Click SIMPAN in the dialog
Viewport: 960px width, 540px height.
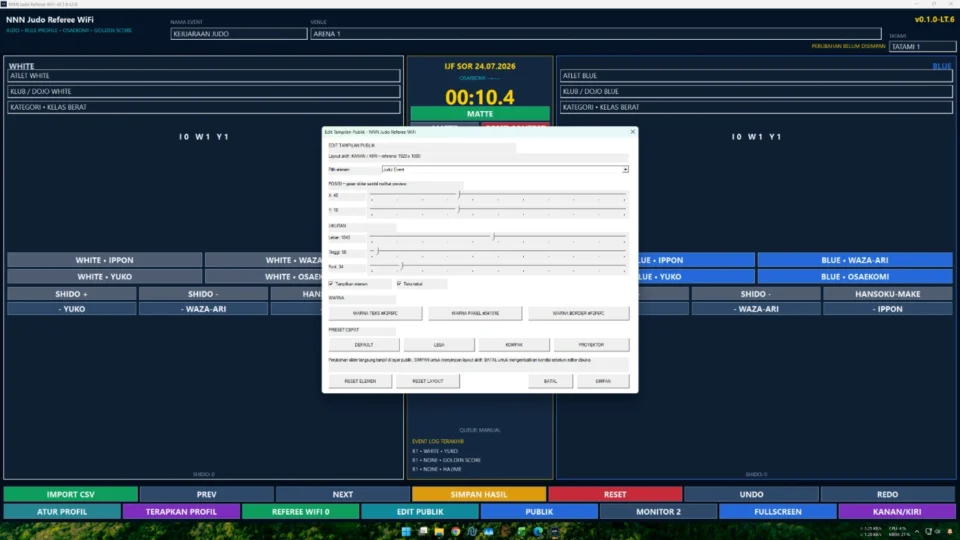point(603,381)
